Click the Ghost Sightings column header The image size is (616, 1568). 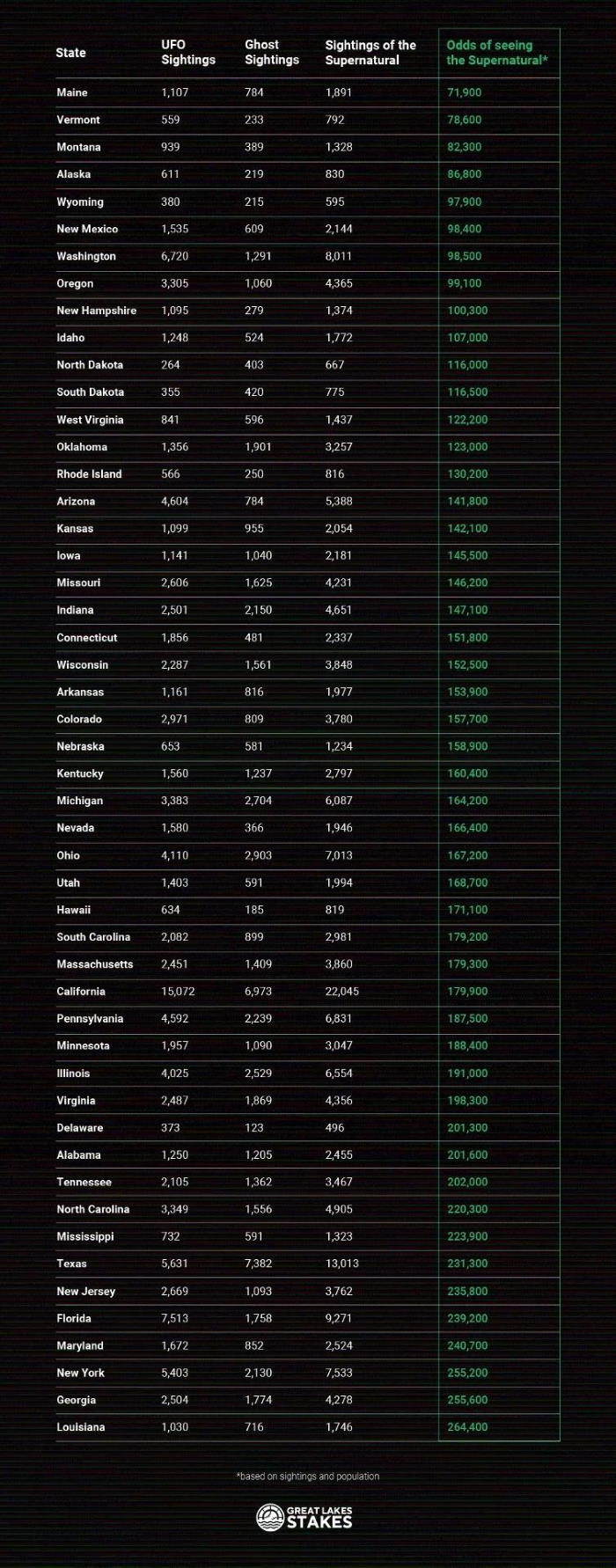(x=271, y=52)
